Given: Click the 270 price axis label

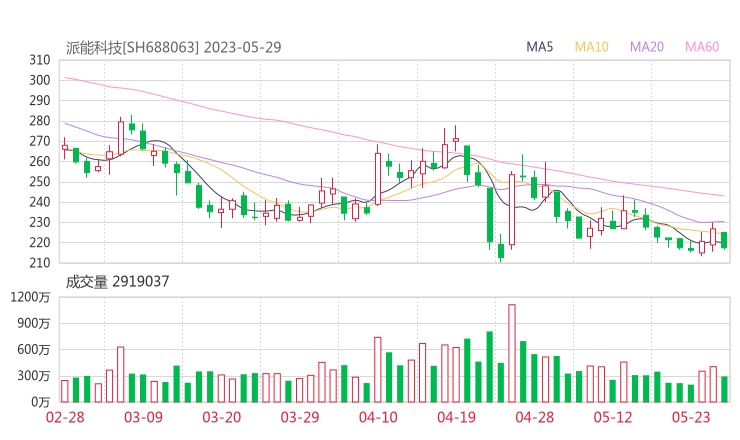Looking at the screenshot, I should (40, 141).
